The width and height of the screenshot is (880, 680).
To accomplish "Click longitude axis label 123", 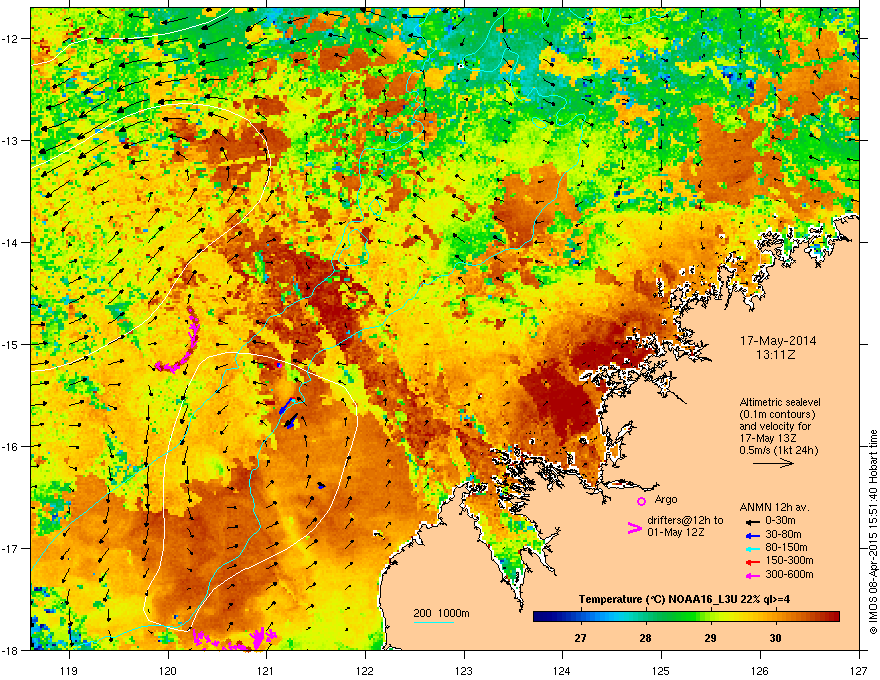I will click(x=464, y=670).
